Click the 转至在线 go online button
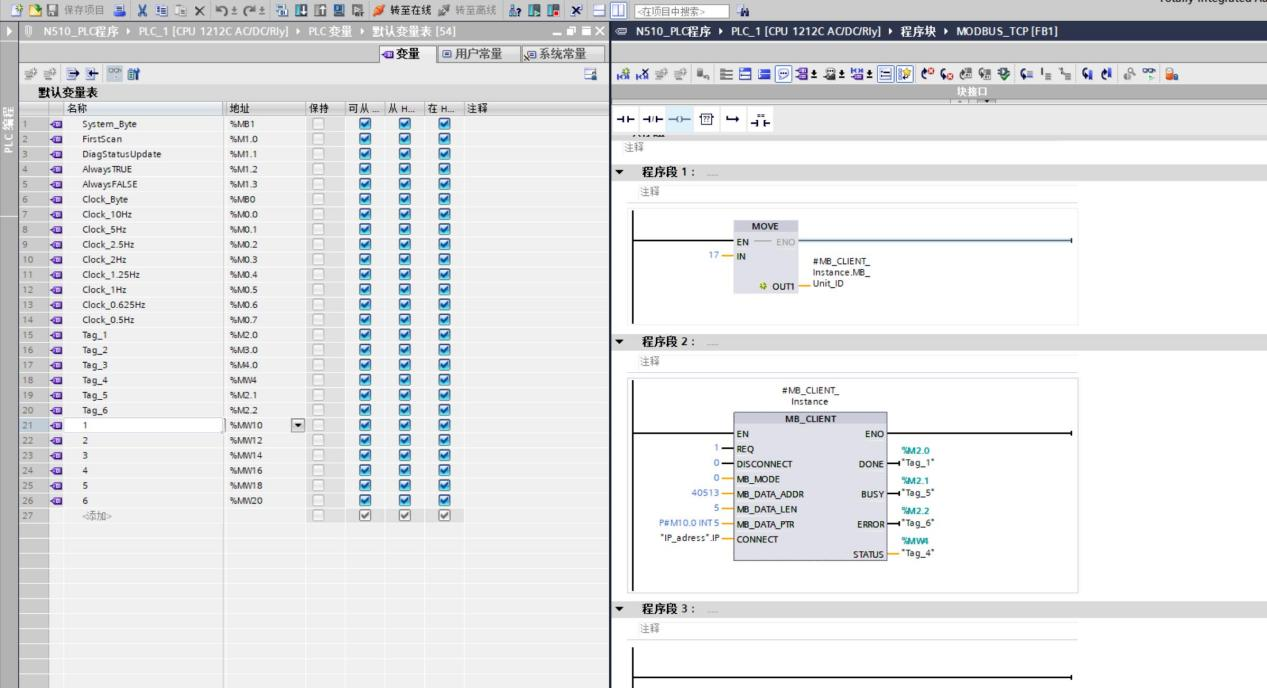The width and height of the screenshot is (1267, 688). coord(398,10)
